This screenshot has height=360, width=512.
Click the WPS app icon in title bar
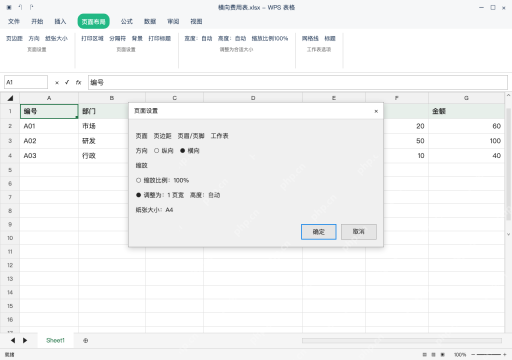[9, 7]
